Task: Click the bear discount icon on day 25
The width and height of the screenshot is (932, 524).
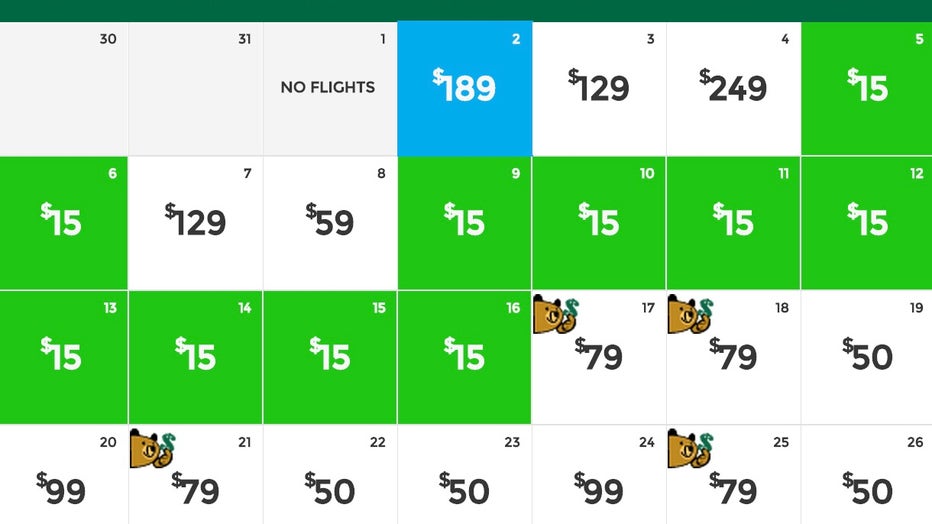Action: pos(690,449)
